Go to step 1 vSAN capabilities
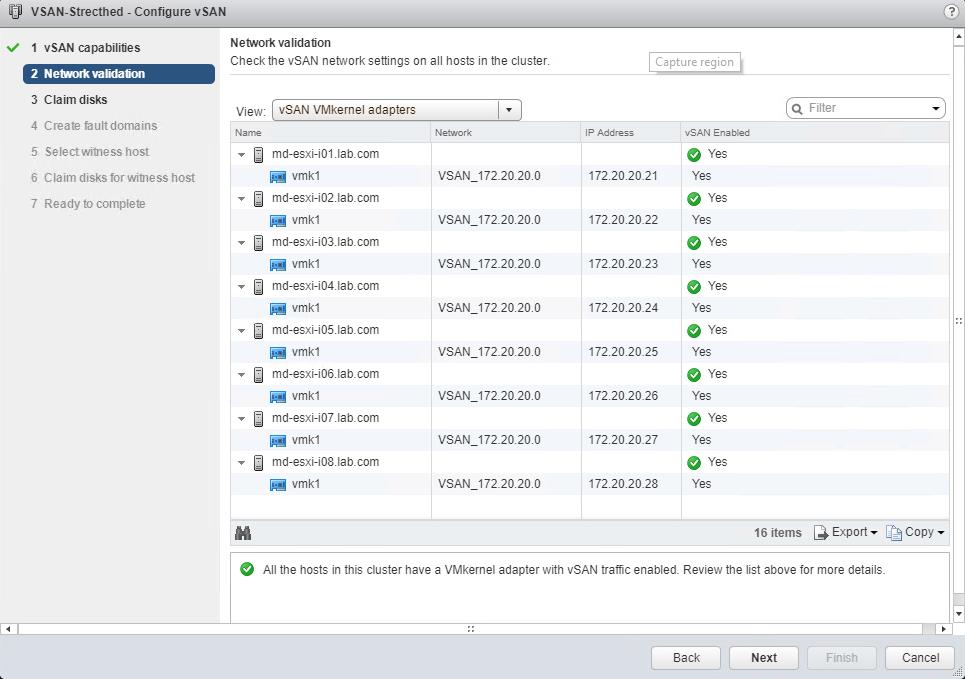This screenshot has width=965, height=679. click(86, 47)
